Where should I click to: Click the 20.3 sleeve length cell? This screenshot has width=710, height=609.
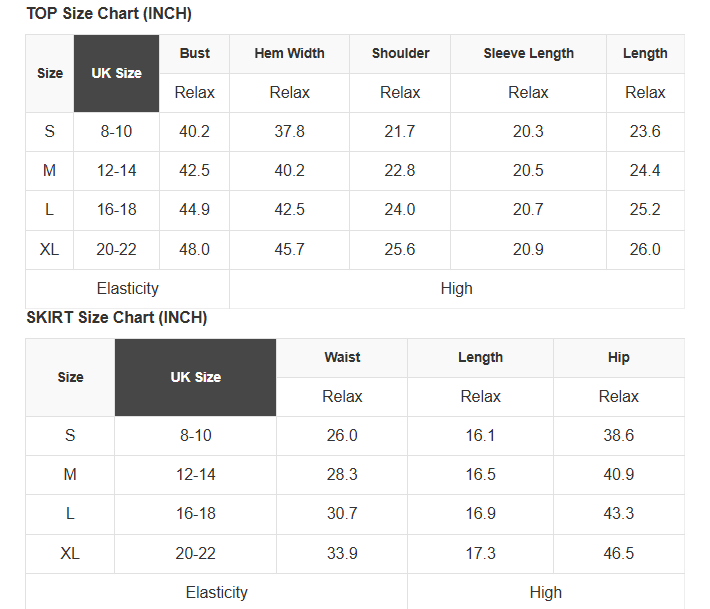click(x=528, y=131)
